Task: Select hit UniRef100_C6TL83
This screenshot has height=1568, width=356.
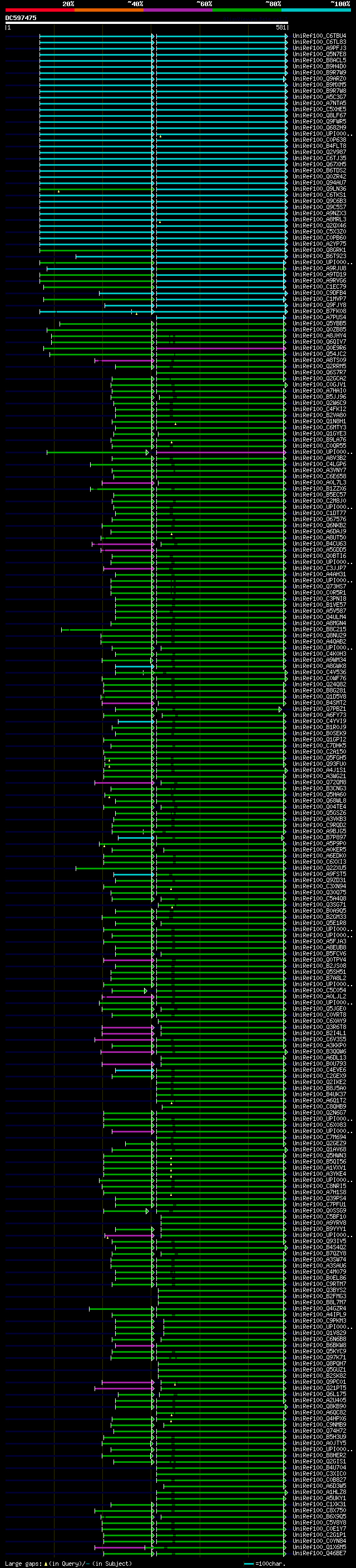Action: coord(319,42)
